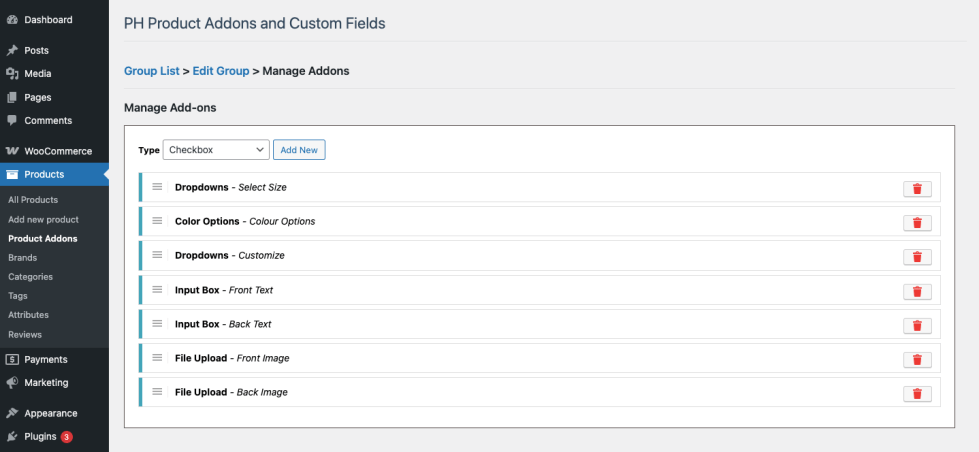The height and width of the screenshot is (452, 979).
Task: Open the Edit Group breadcrumb link
Action: pyautogui.click(x=221, y=71)
